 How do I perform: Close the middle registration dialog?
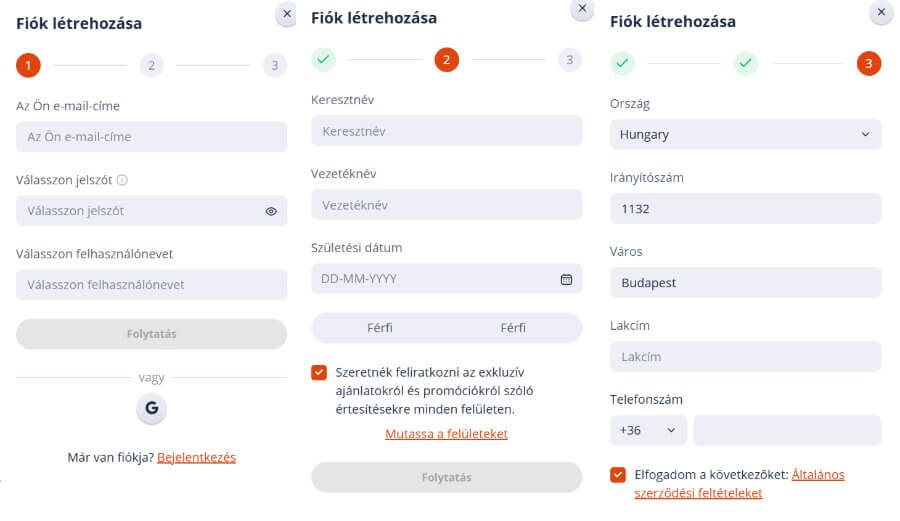point(581,8)
